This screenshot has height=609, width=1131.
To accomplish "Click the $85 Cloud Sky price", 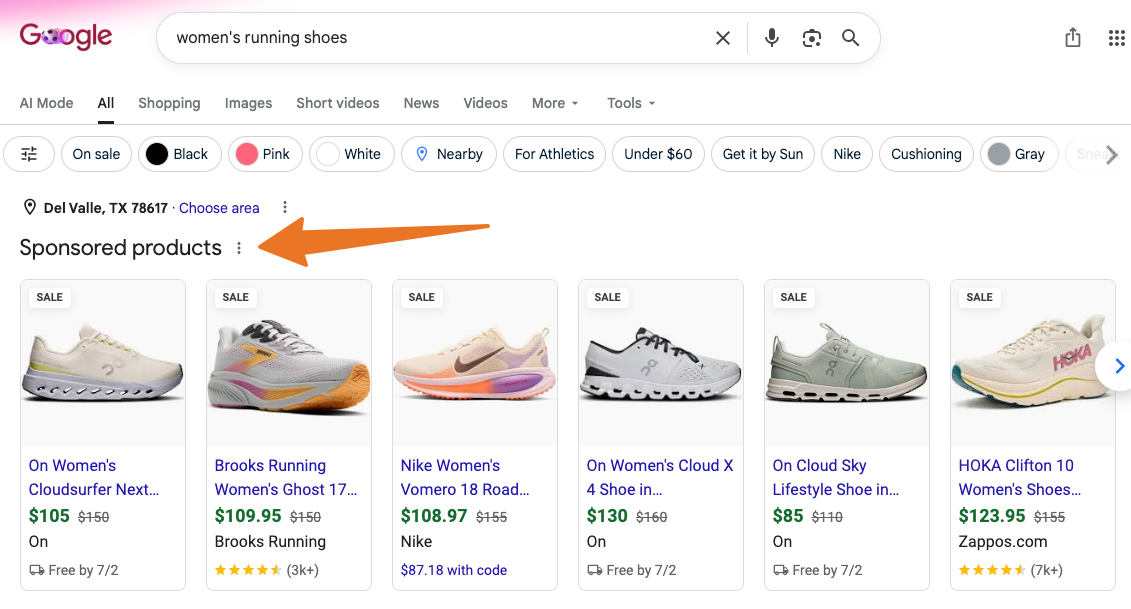I will pos(788,516).
